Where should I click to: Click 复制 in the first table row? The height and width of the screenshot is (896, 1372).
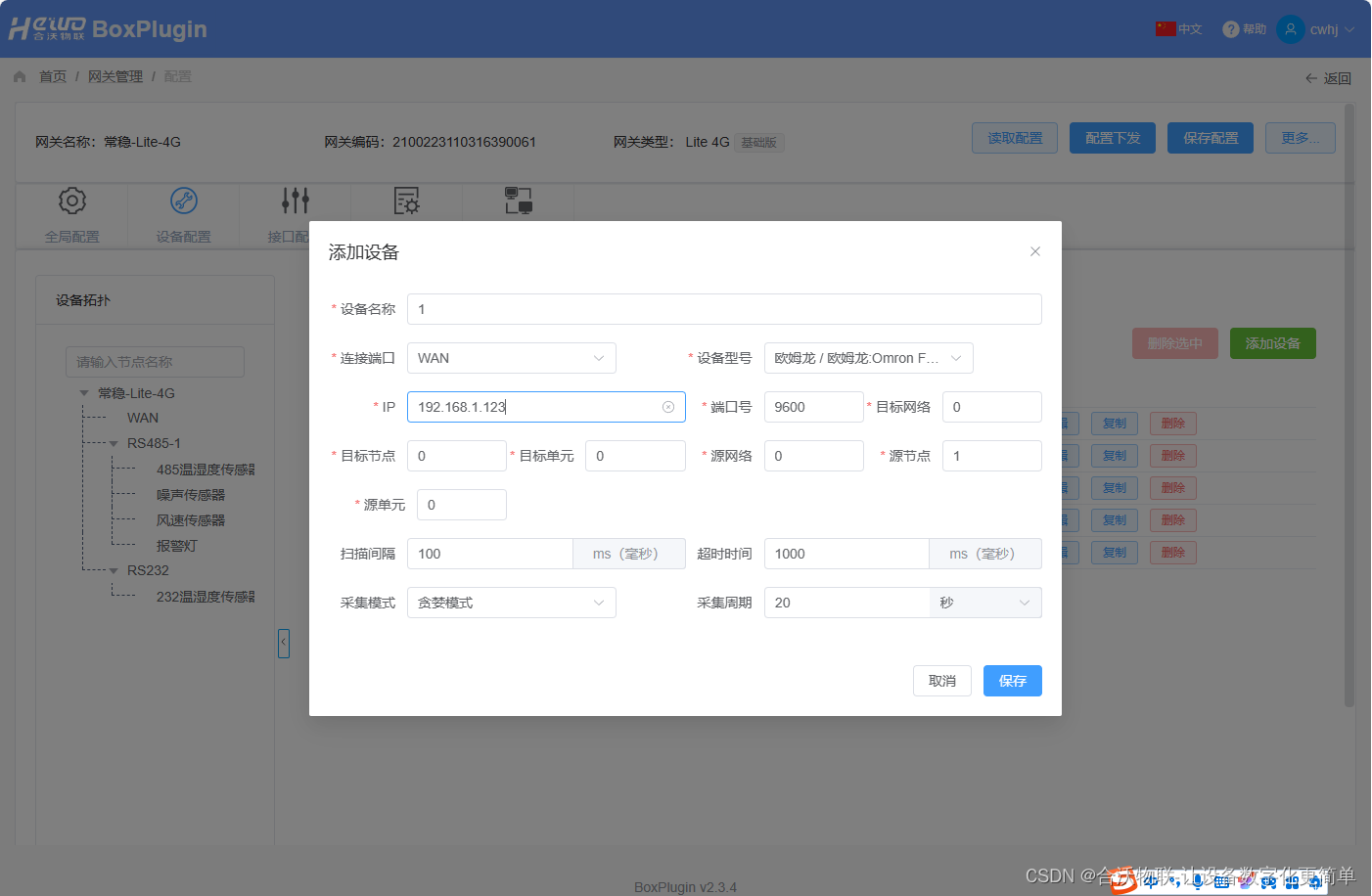pyautogui.click(x=1115, y=424)
